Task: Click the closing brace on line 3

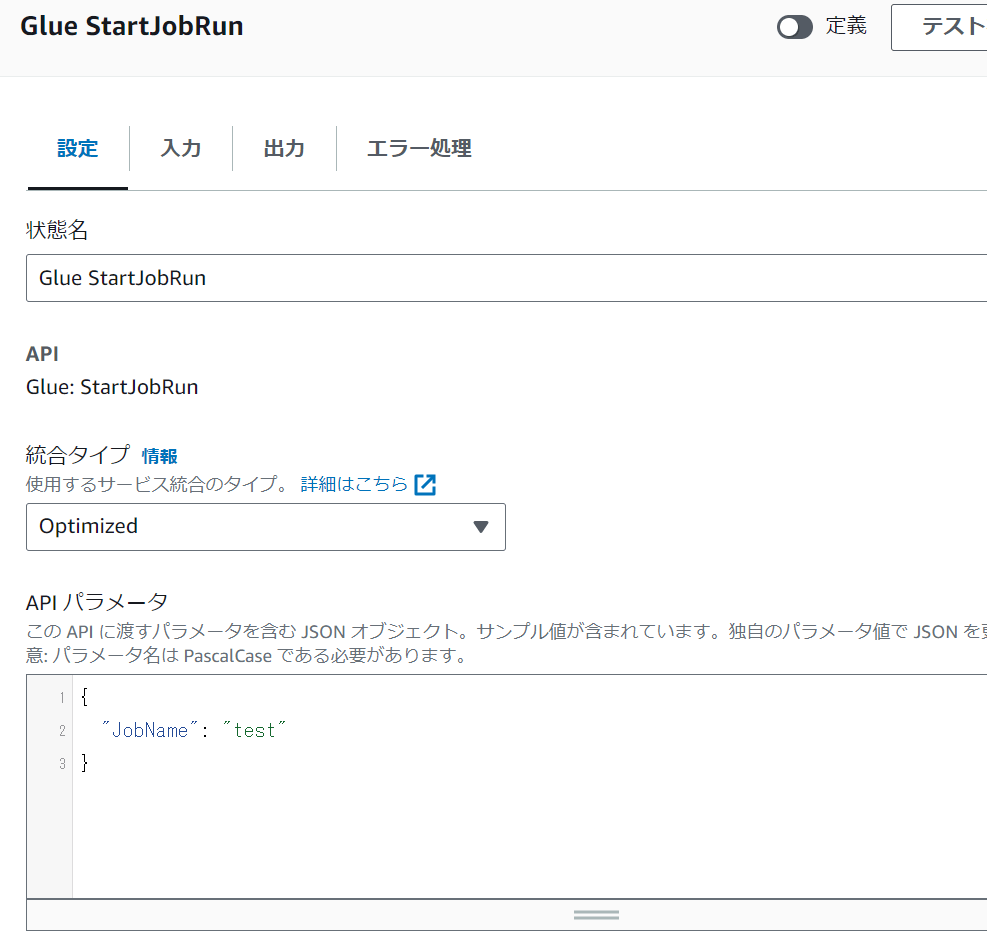Action: pos(85,763)
